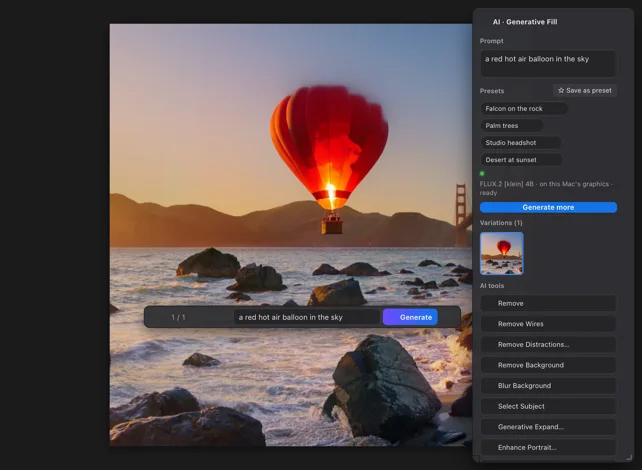The height and width of the screenshot is (470, 642).
Task: Open Generative Expand... tool
Action: 548,427
